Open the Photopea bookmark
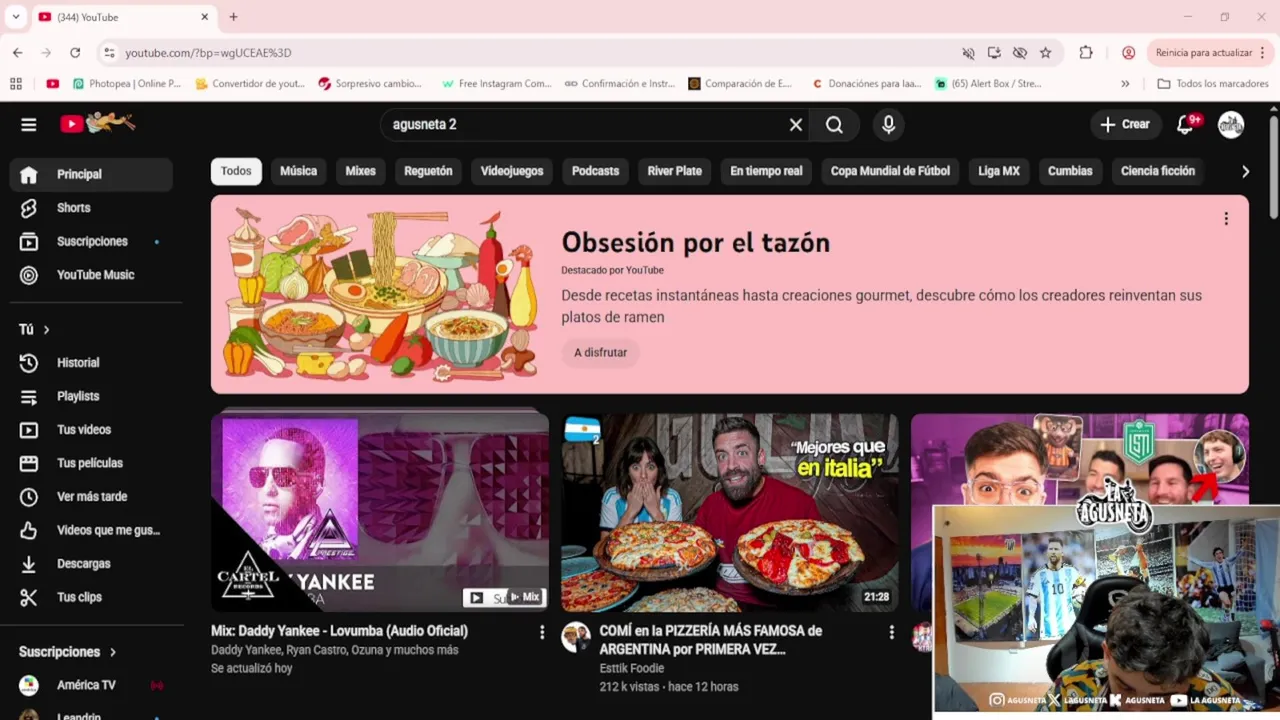 [x=126, y=84]
